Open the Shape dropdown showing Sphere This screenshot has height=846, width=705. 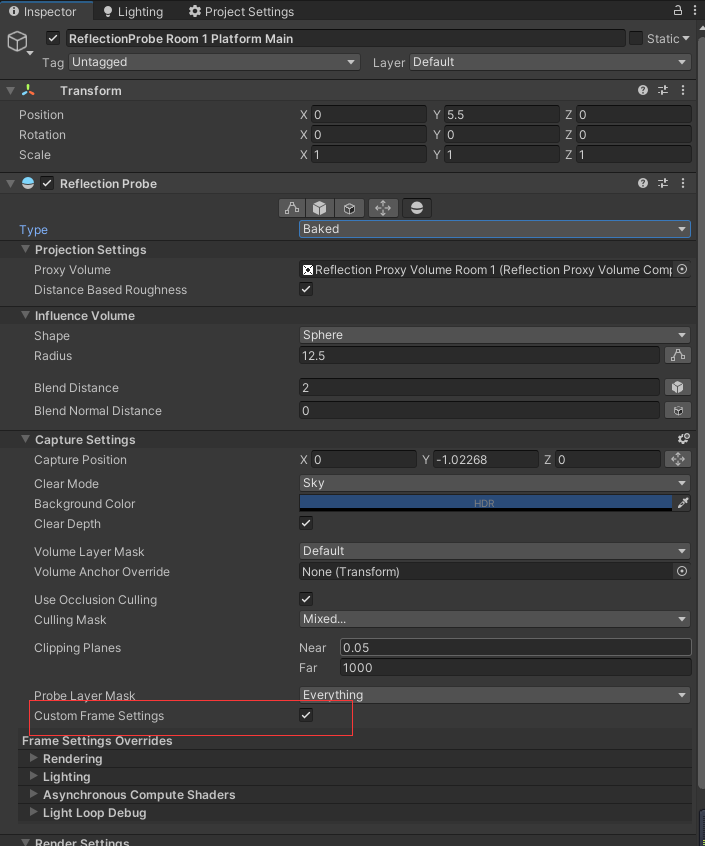point(494,335)
